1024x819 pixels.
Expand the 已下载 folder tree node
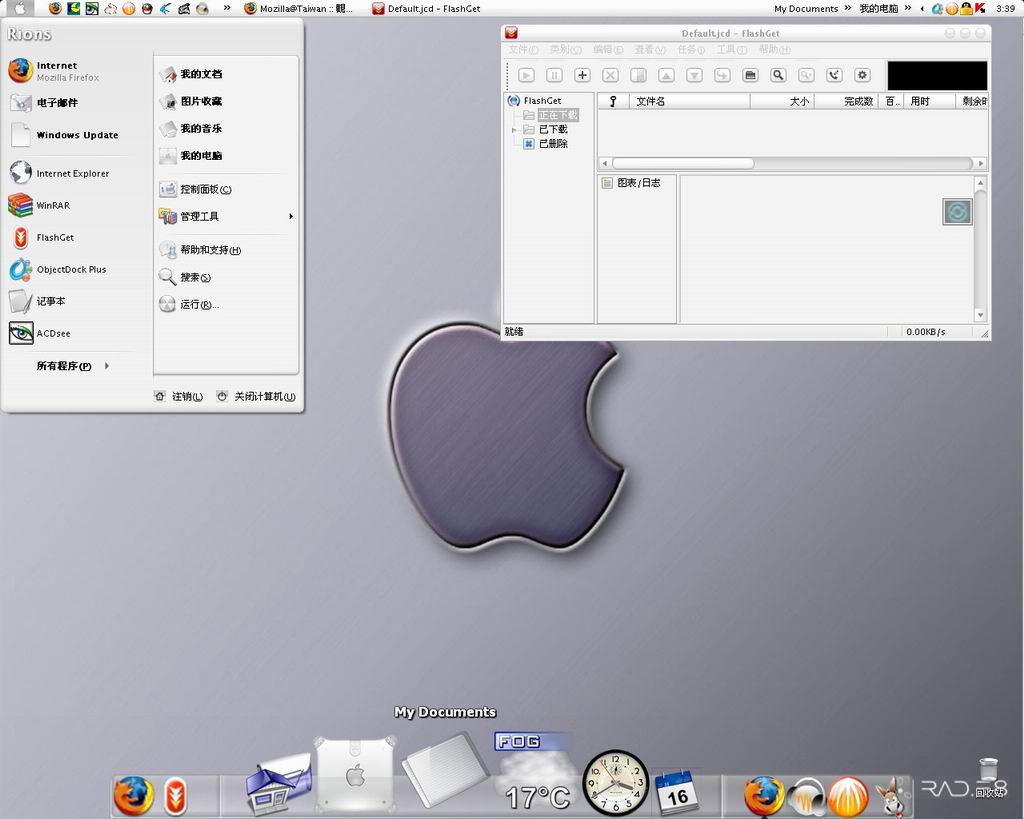pyautogui.click(x=515, y=130)
